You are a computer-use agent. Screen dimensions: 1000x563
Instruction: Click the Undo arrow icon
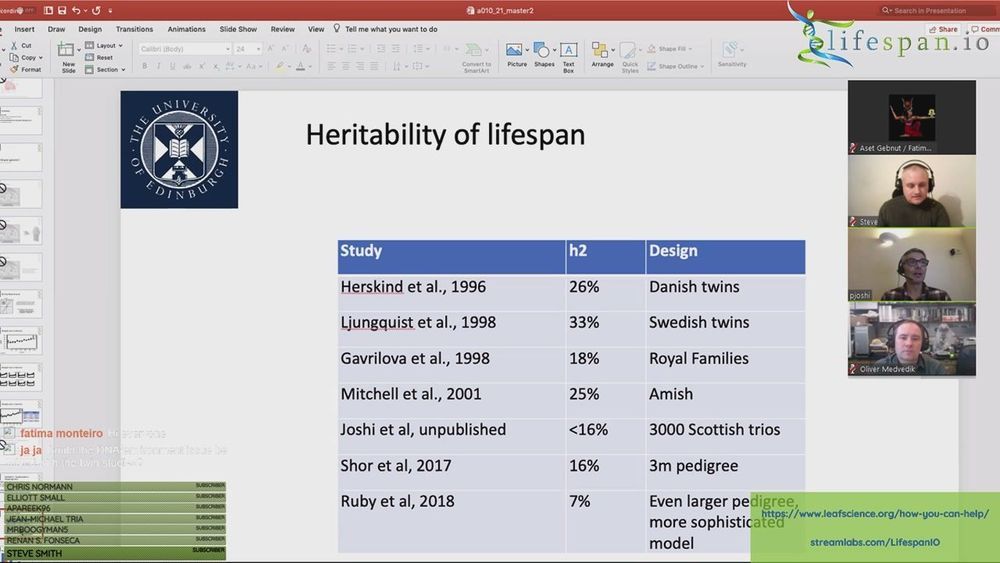(76, 10)
